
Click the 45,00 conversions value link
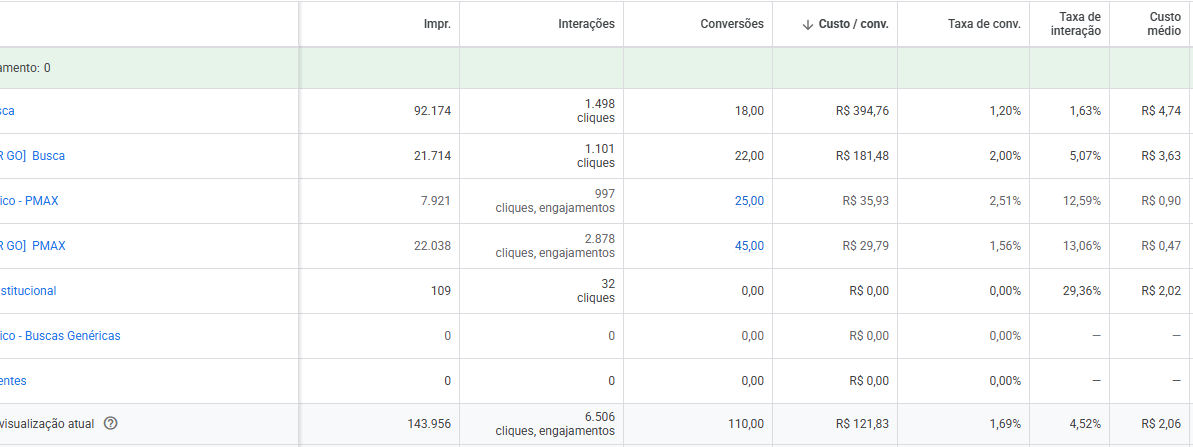click(x=749, y=246)
